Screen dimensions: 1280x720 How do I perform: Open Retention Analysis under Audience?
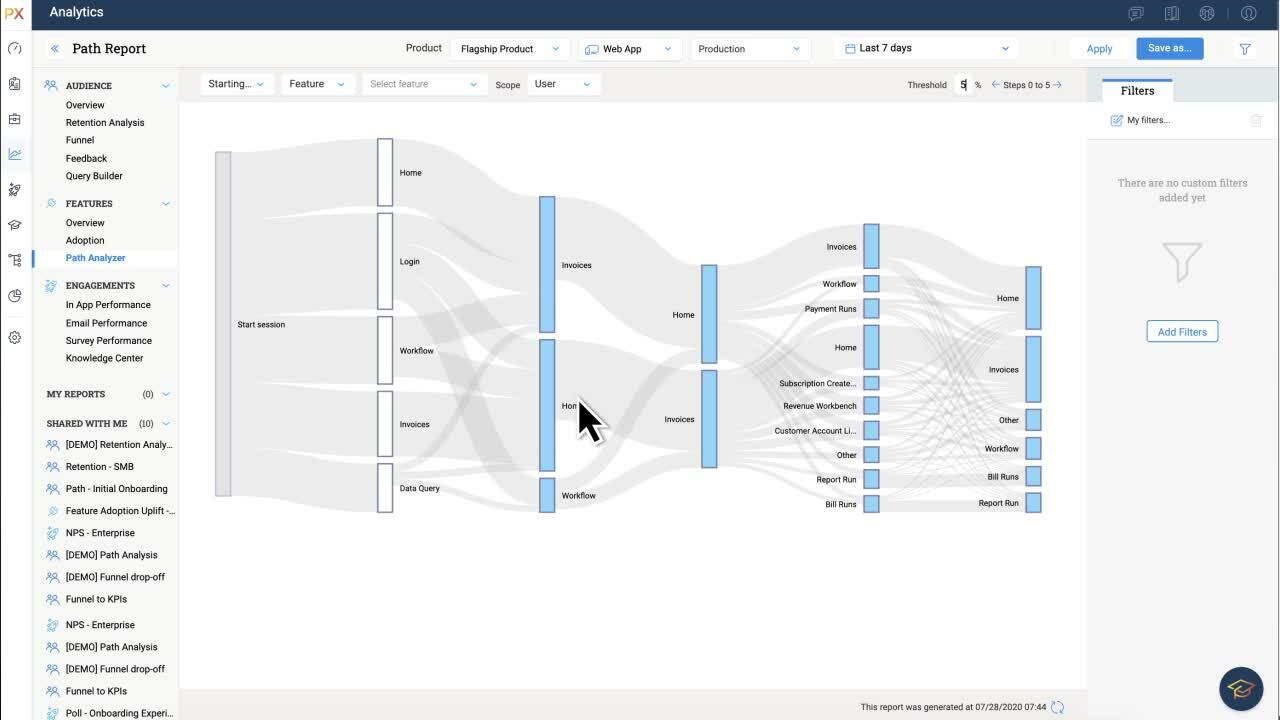coord(105,123)
